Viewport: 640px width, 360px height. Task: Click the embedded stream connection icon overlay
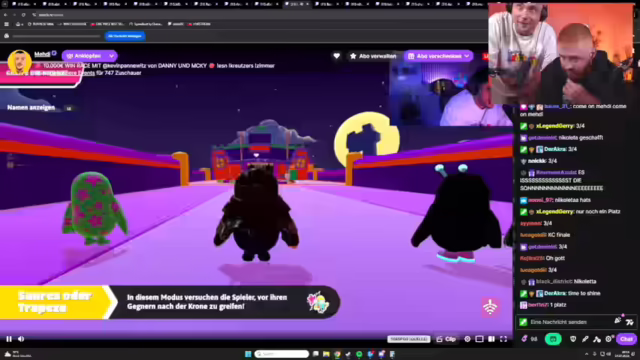490,307
